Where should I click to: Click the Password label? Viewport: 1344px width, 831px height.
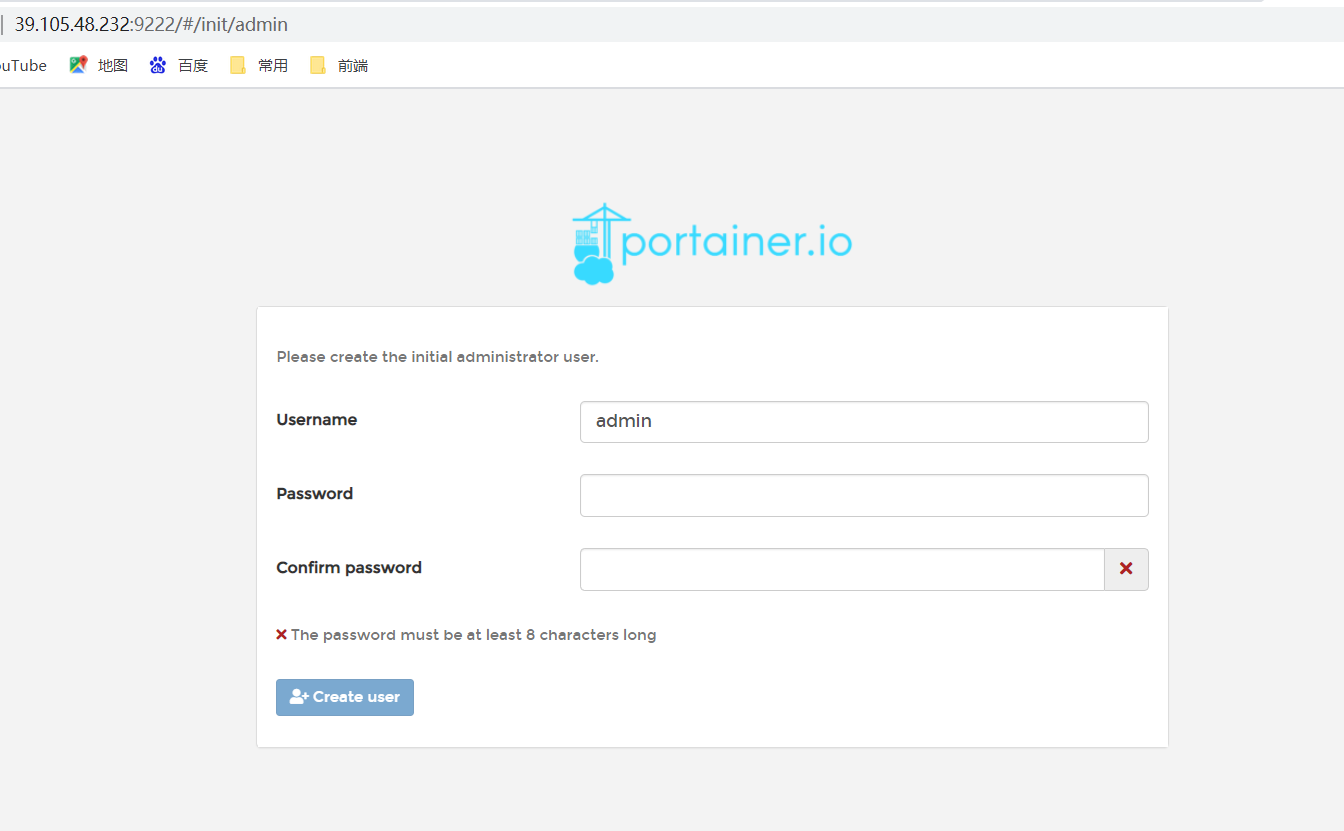pos(314,494)
